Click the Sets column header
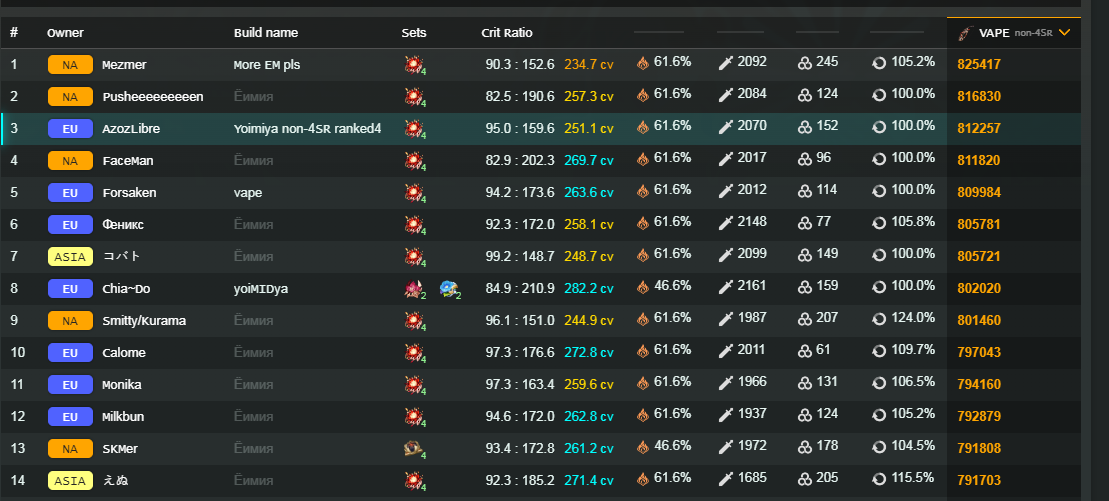The width and height of the screenshot is (1109, 501). (x=414, y=33)
